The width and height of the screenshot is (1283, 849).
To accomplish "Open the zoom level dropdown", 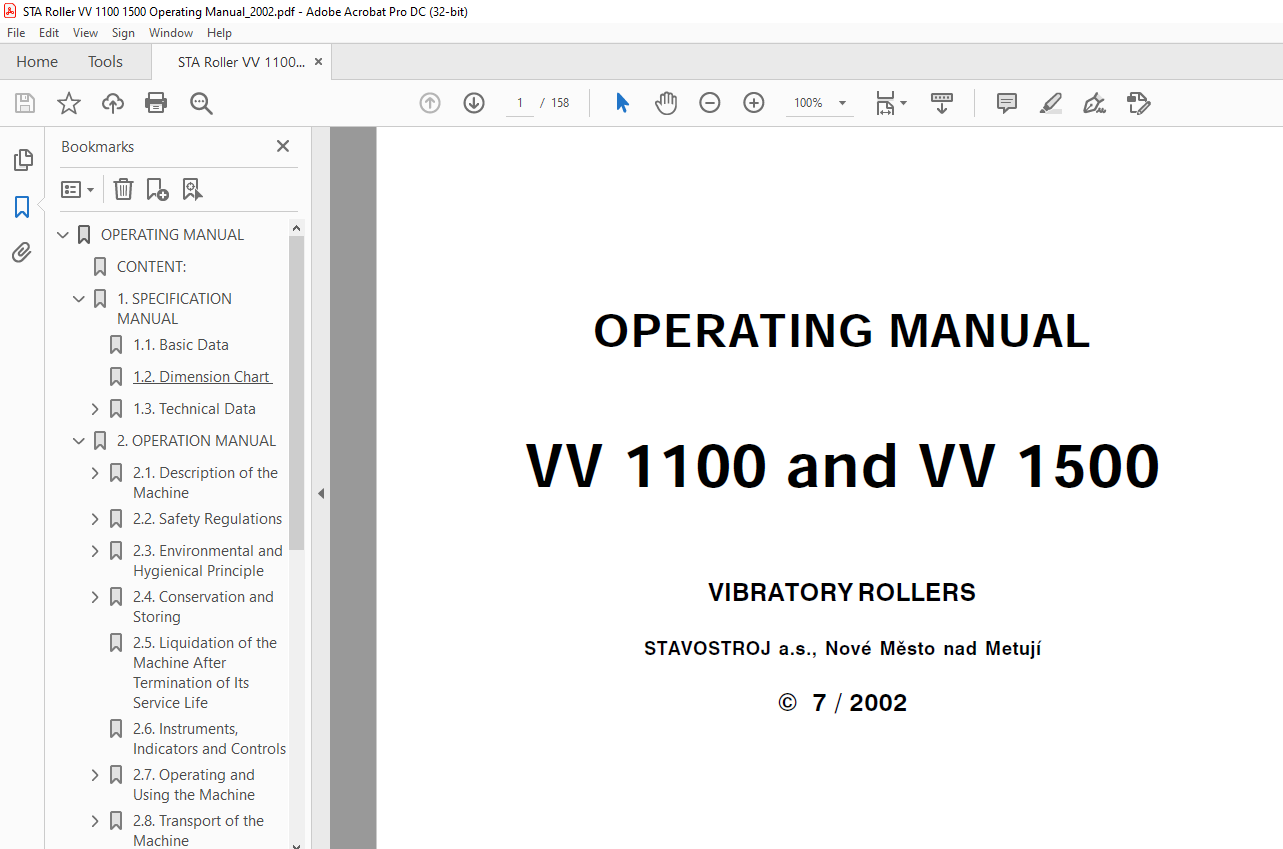I will coord(842,103).
